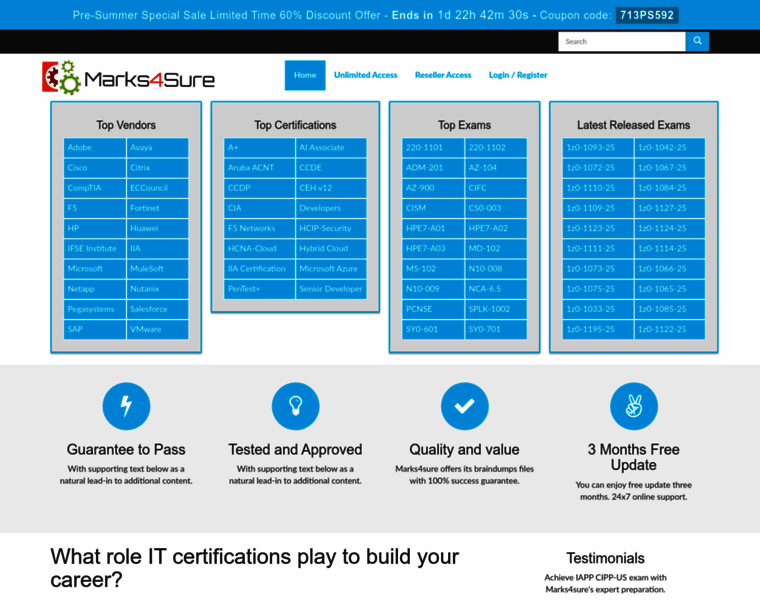Open the MD-102 exam link
Image resolution: width=760 pixels, height=600 pixels.
[496, 249]
